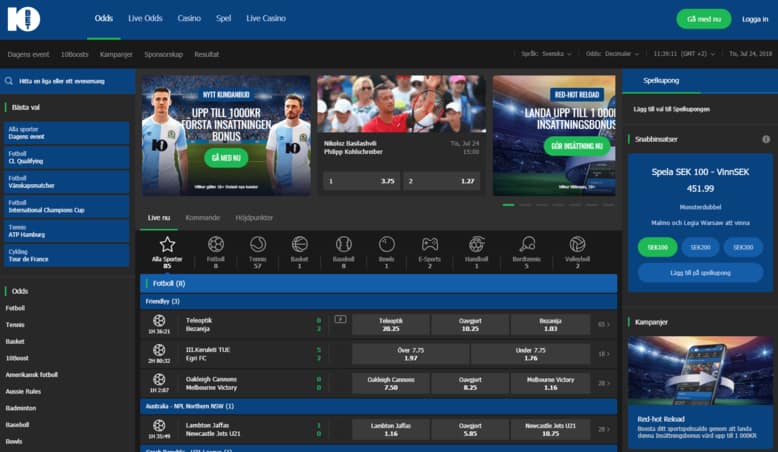The height and width of the screenshot is (452, 778).
Task: Select the SEK200 stake option
Action: 700,247
